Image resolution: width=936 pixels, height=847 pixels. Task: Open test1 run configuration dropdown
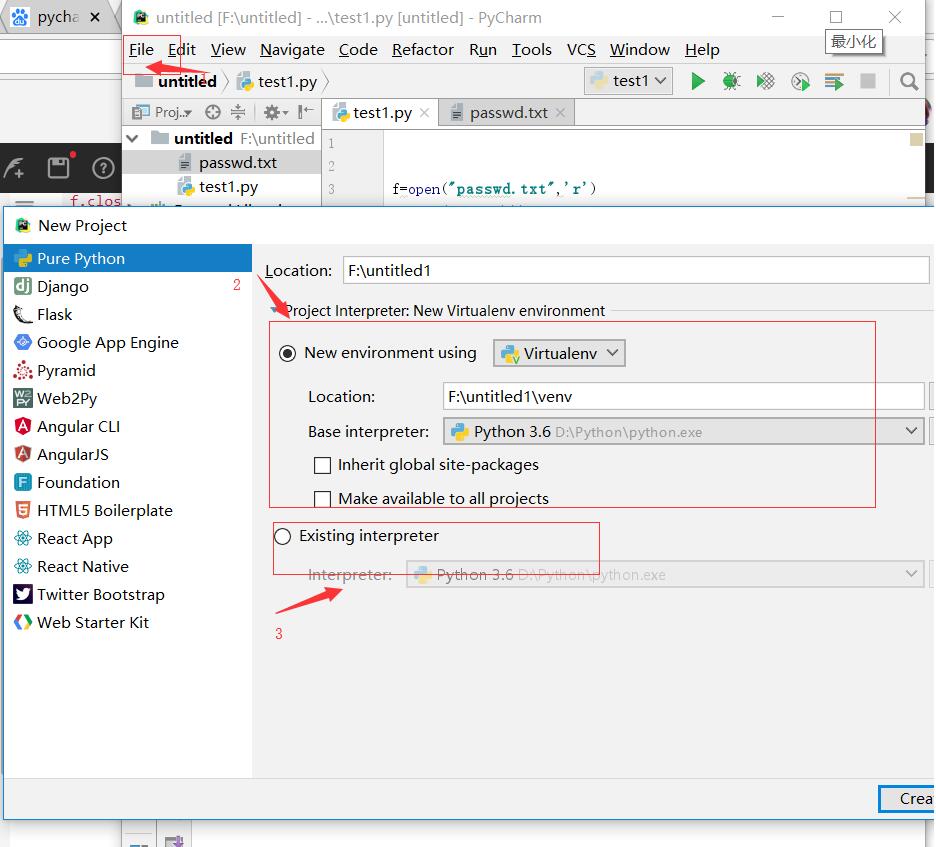[628, 81]
